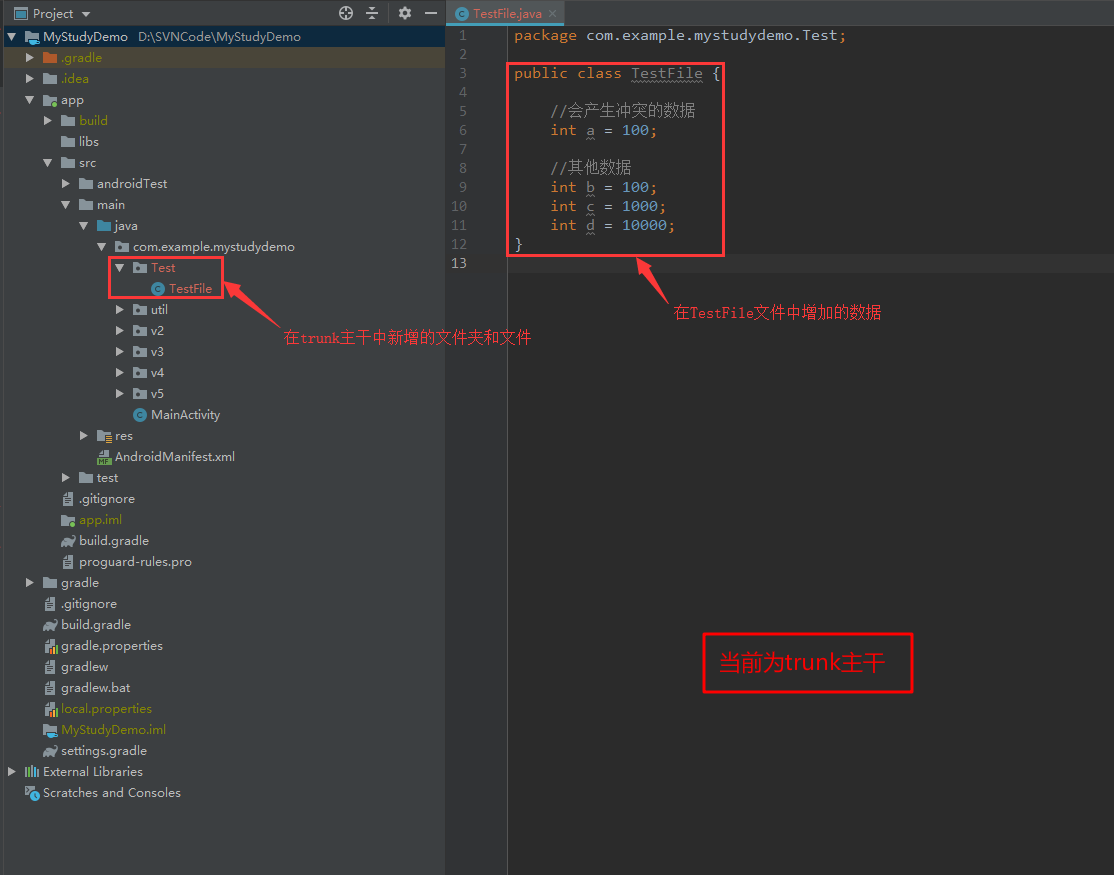1114x875 pixels.
Task: Expand the v4 package
Action: coord(120,372)
